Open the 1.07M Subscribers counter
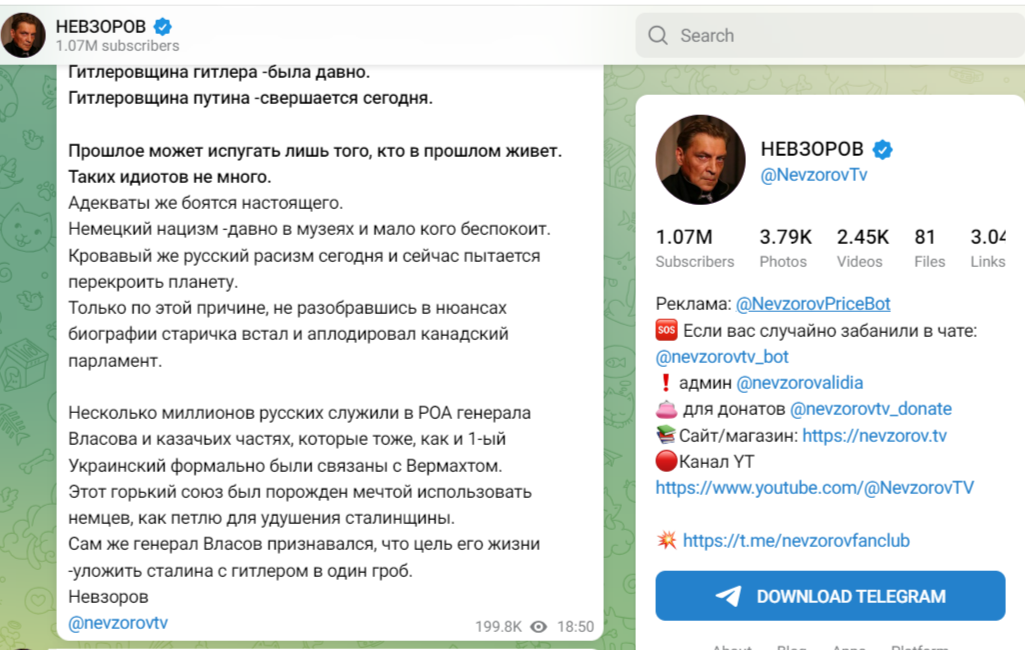This screenshot has height=650, width=1025. (694, 248)
